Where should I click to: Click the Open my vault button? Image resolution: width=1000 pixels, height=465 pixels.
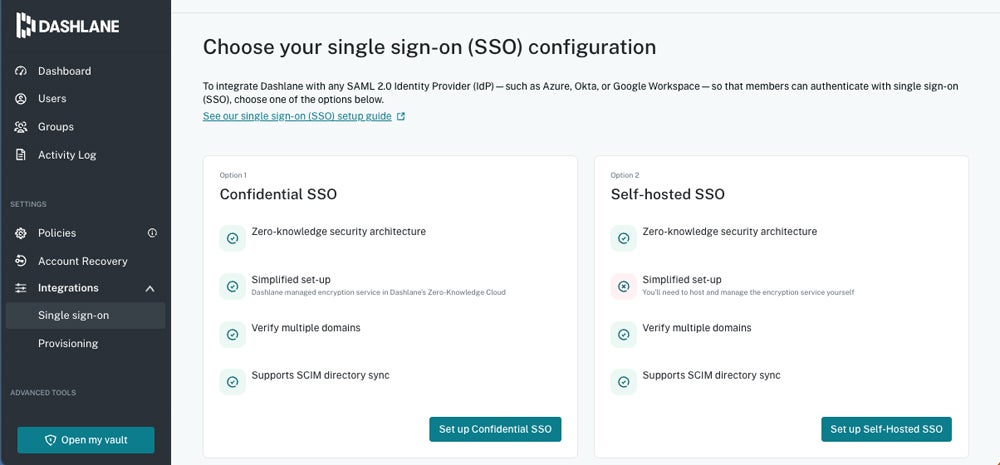click(86, 440)
